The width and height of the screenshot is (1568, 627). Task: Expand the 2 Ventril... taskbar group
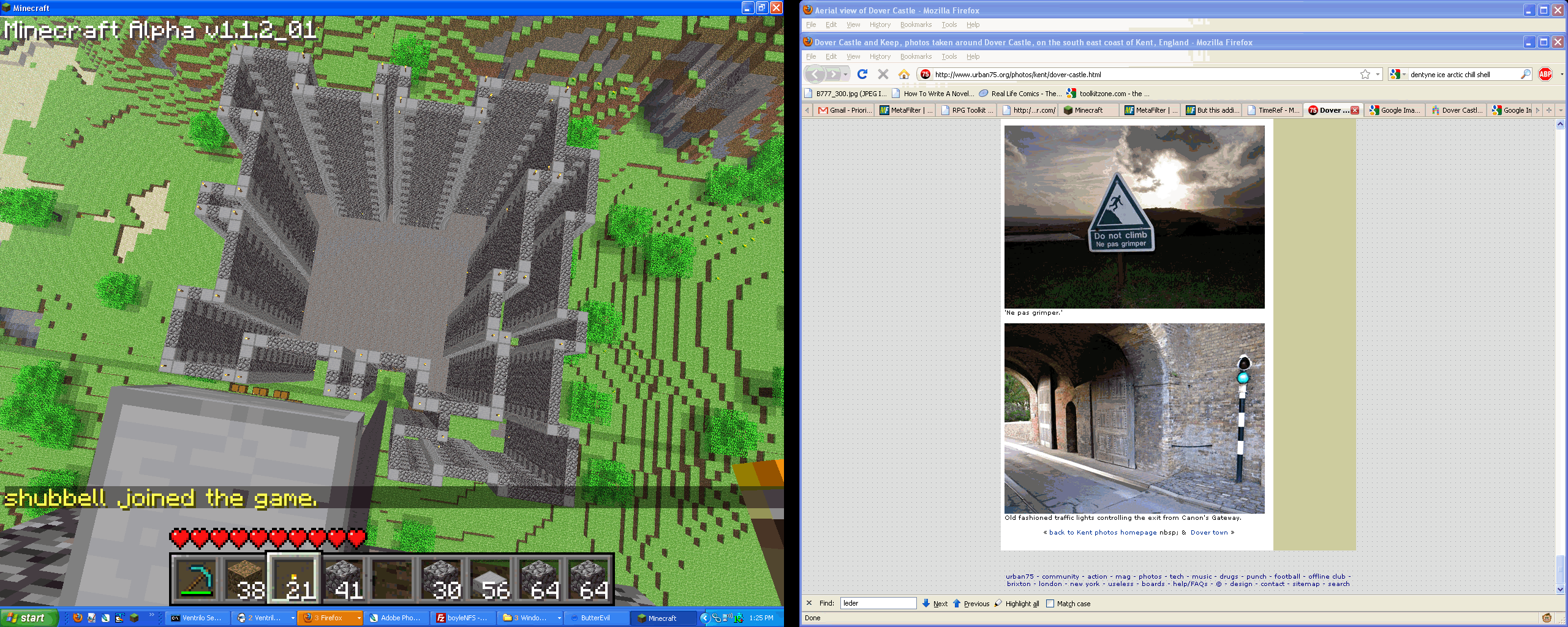click(293, 618)
